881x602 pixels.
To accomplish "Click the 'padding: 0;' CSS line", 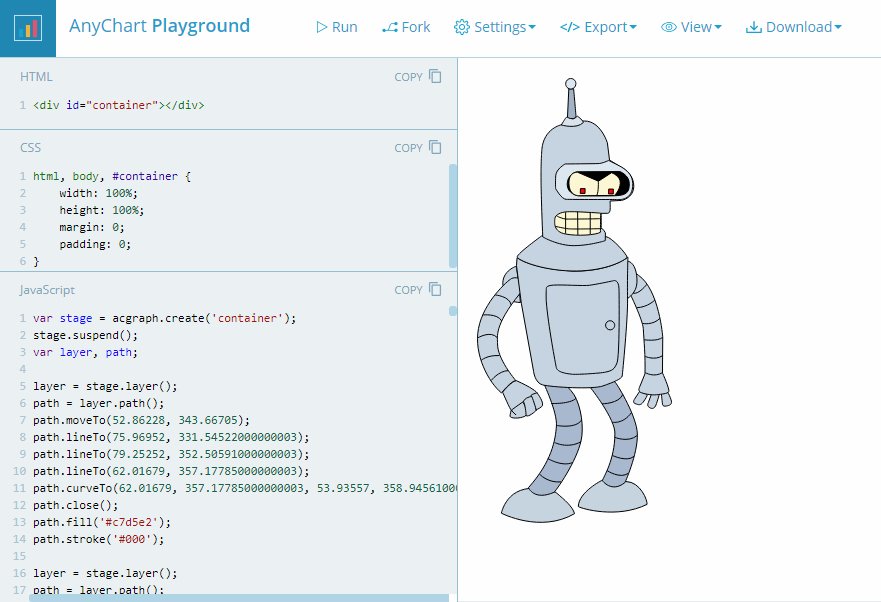I will [95, 244].
